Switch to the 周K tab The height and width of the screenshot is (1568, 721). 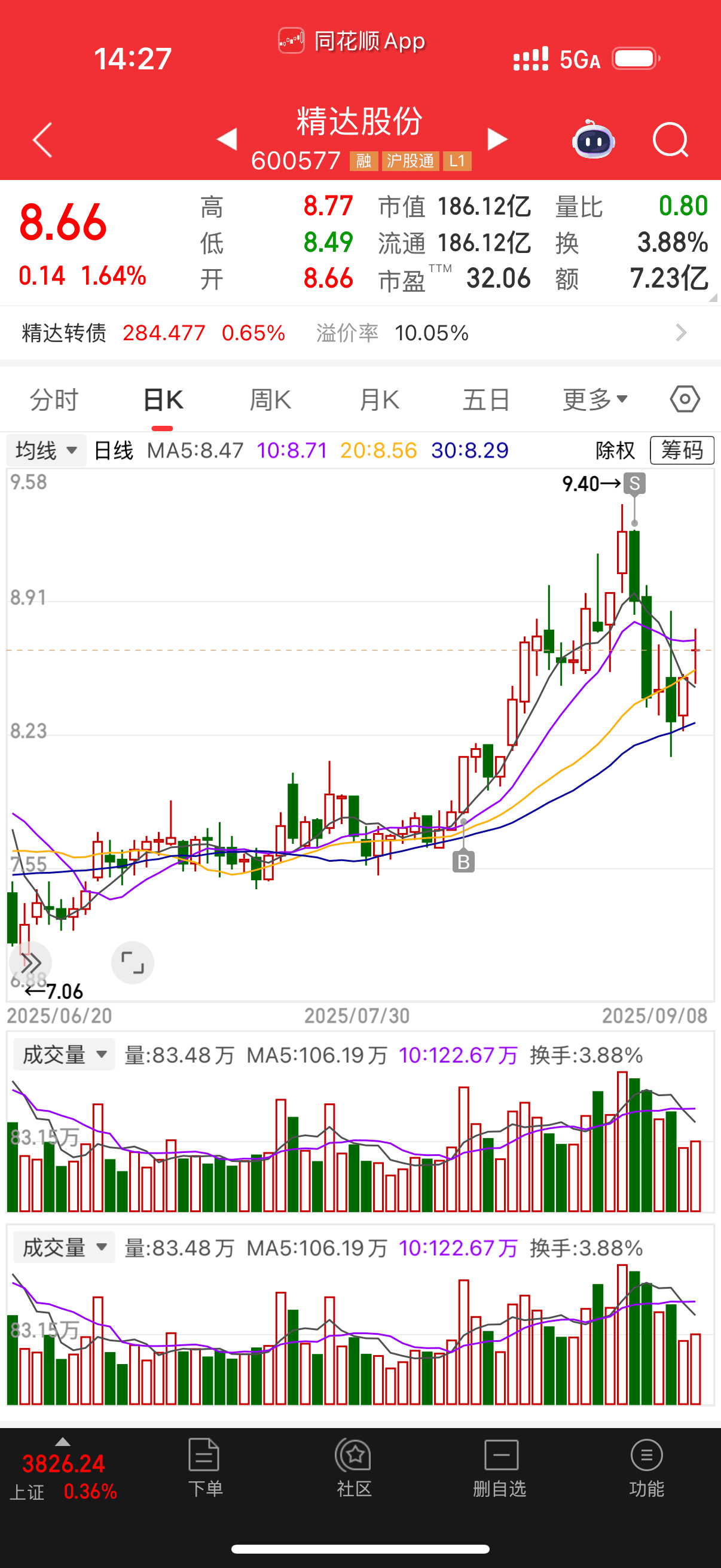coord(270,400)
